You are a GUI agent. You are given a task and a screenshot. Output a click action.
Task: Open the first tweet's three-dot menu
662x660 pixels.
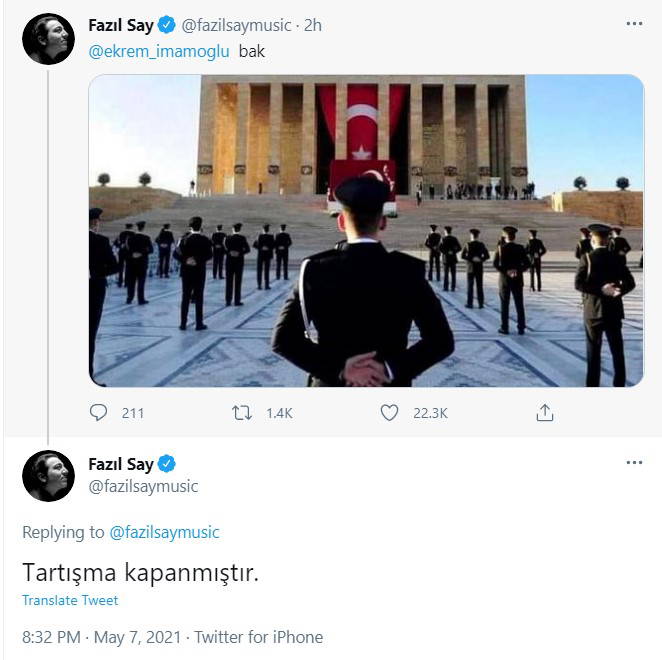(x=633, y=22)
